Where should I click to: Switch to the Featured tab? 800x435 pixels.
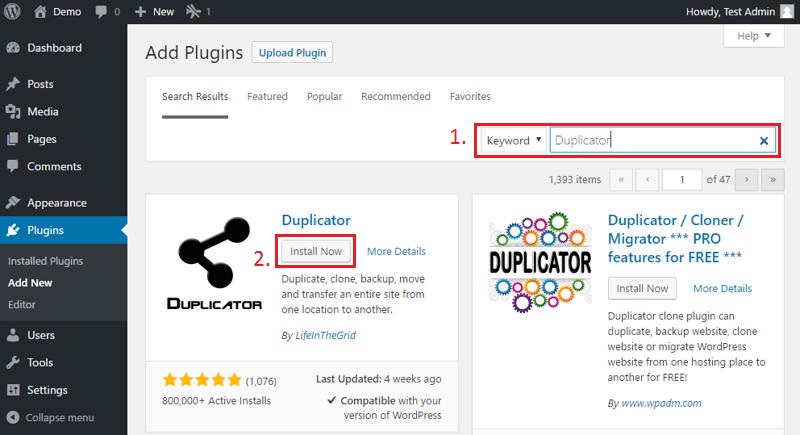tap(267, 96)
